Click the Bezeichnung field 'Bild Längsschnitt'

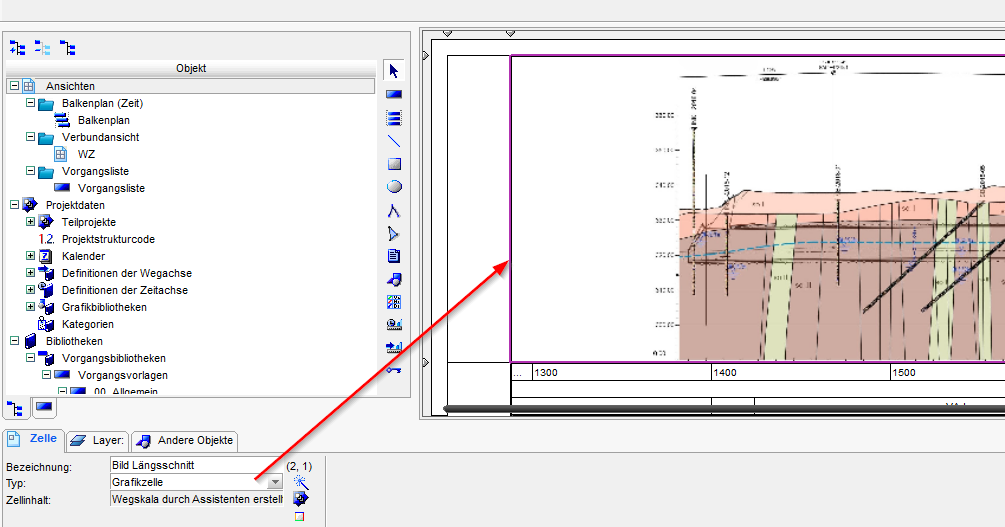(x=196, y=465)
